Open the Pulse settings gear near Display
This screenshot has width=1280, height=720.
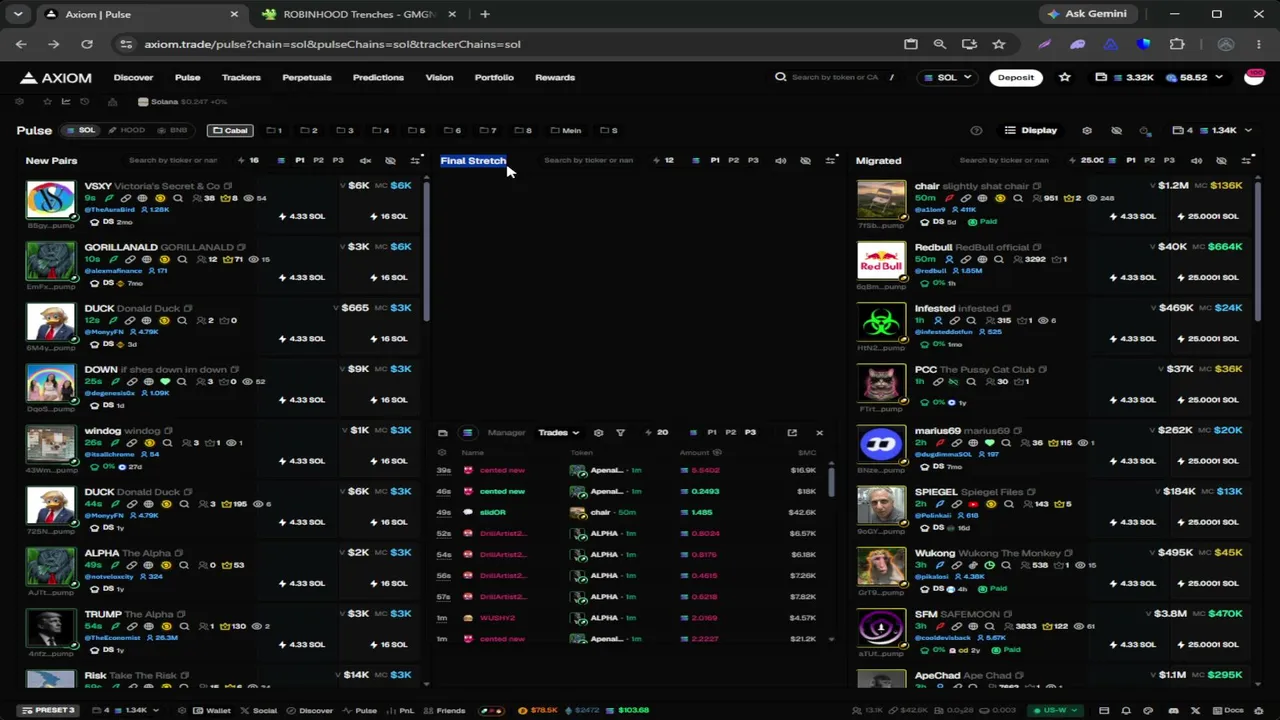pyautogui.click(x=1087, y=130)
